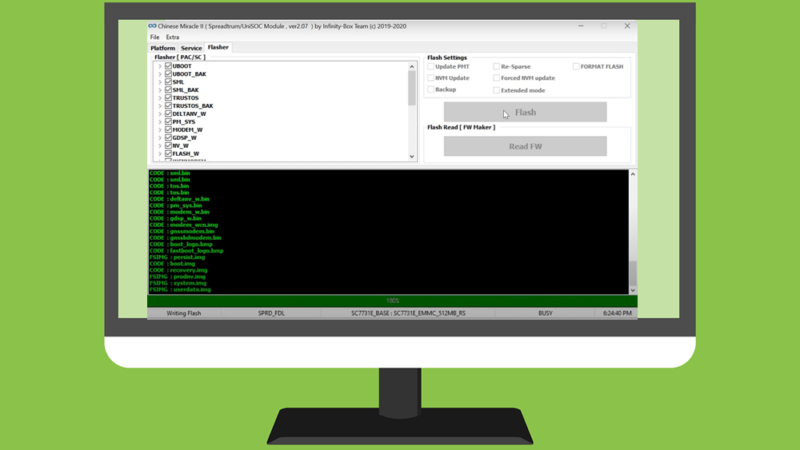Screen dimensions: 800x450
Task: Select the MODEM_W partition label
Action: point(187,130)
